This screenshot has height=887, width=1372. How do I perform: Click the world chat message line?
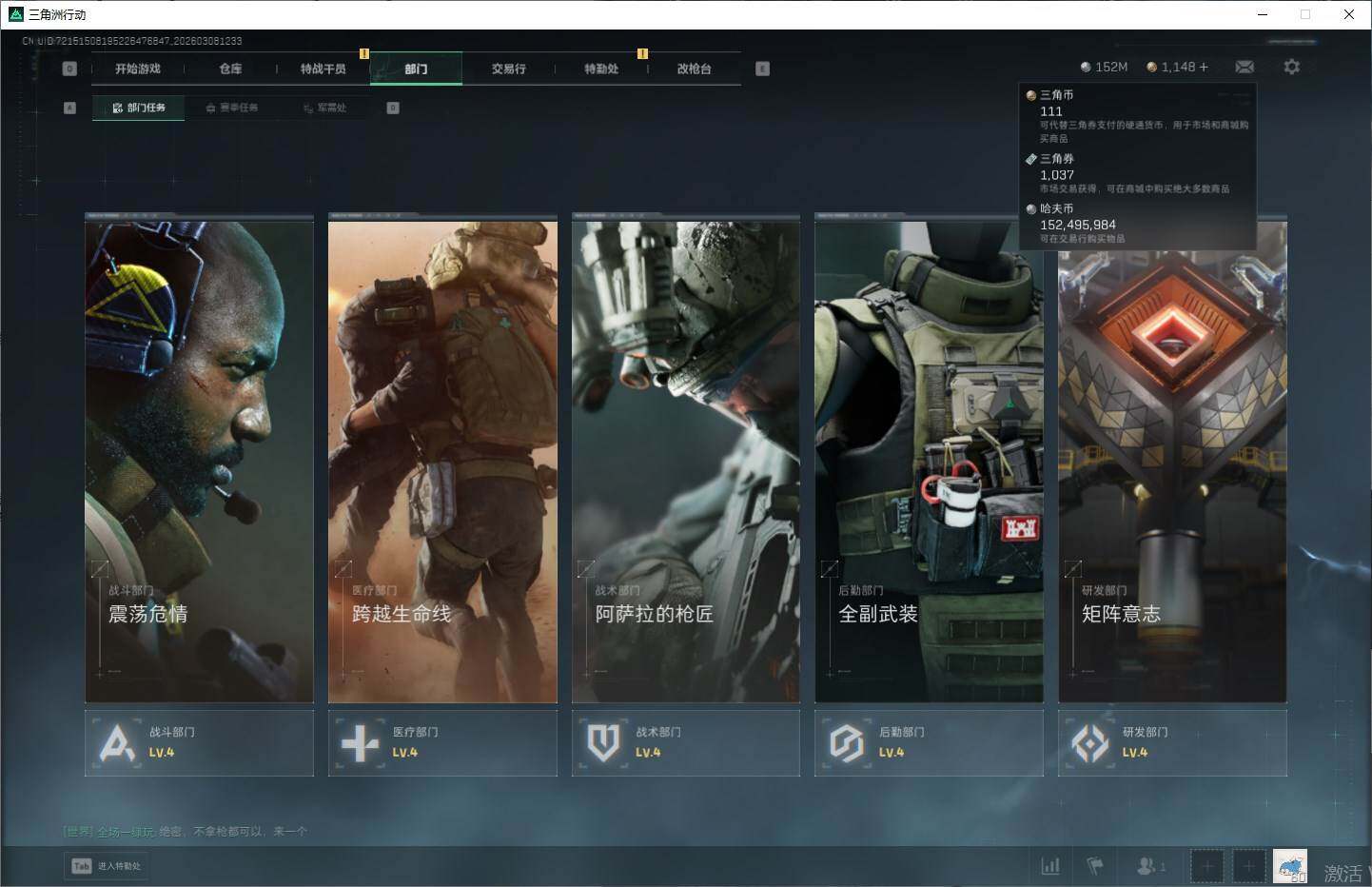(186, 831)
